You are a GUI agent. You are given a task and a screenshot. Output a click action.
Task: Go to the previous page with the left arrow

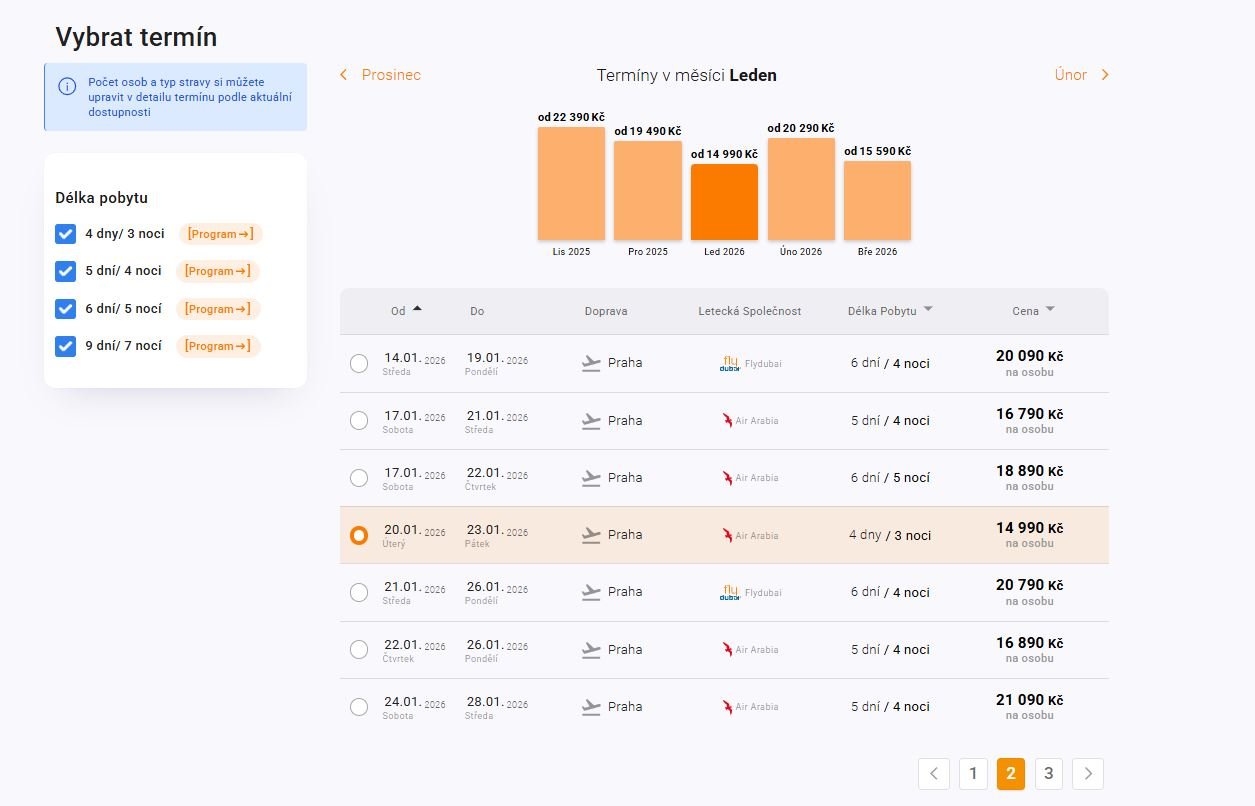(x=934, y=773)
